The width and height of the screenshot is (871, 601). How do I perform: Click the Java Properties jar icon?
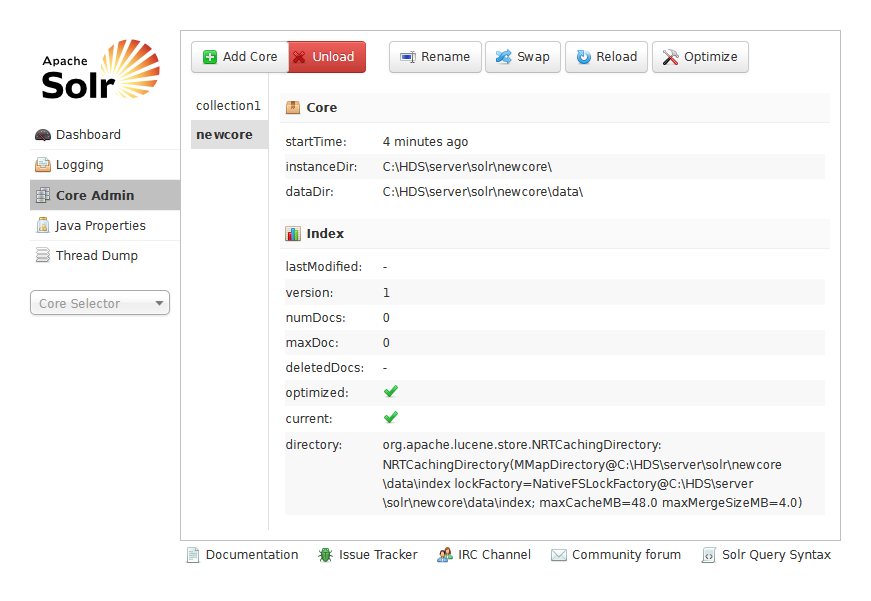click(x=43, y=226)
